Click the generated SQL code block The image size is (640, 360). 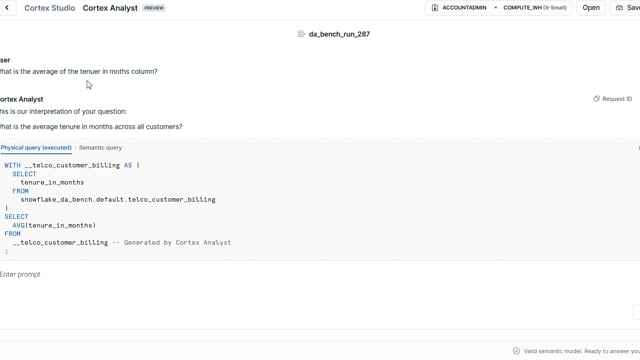(320, 208)
